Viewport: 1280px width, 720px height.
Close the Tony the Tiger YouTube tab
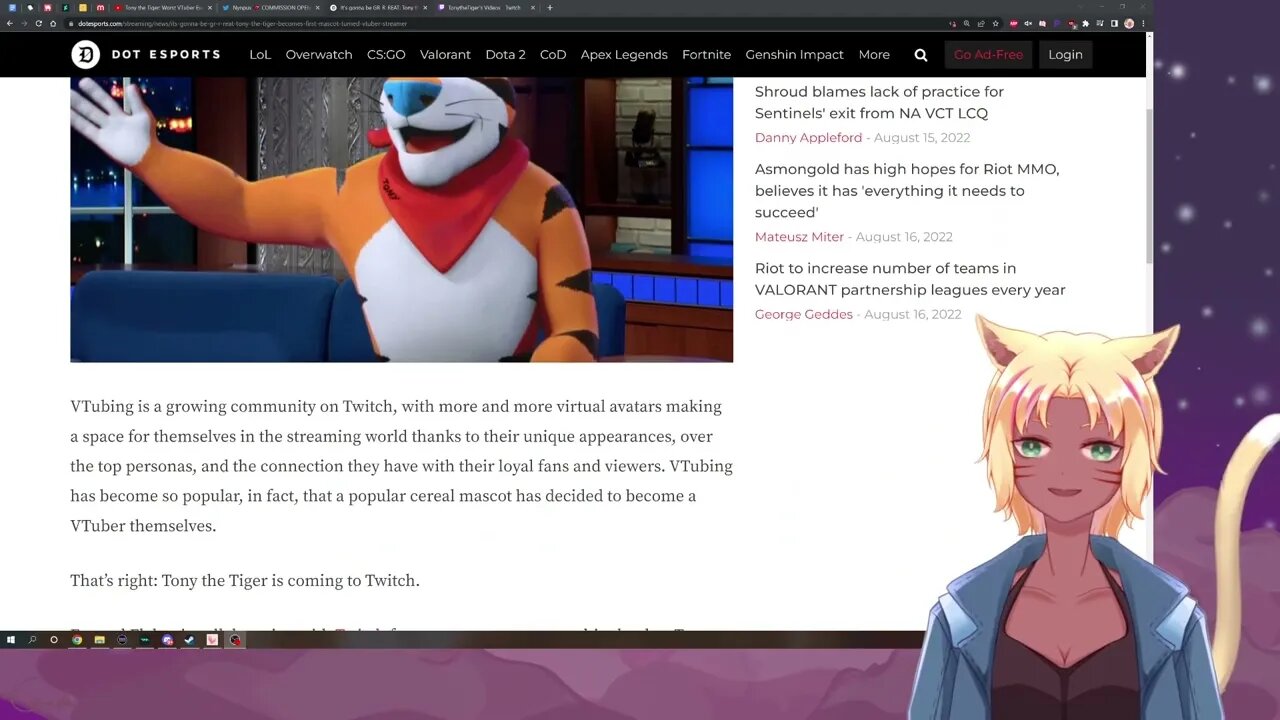(x=210, y=7)
